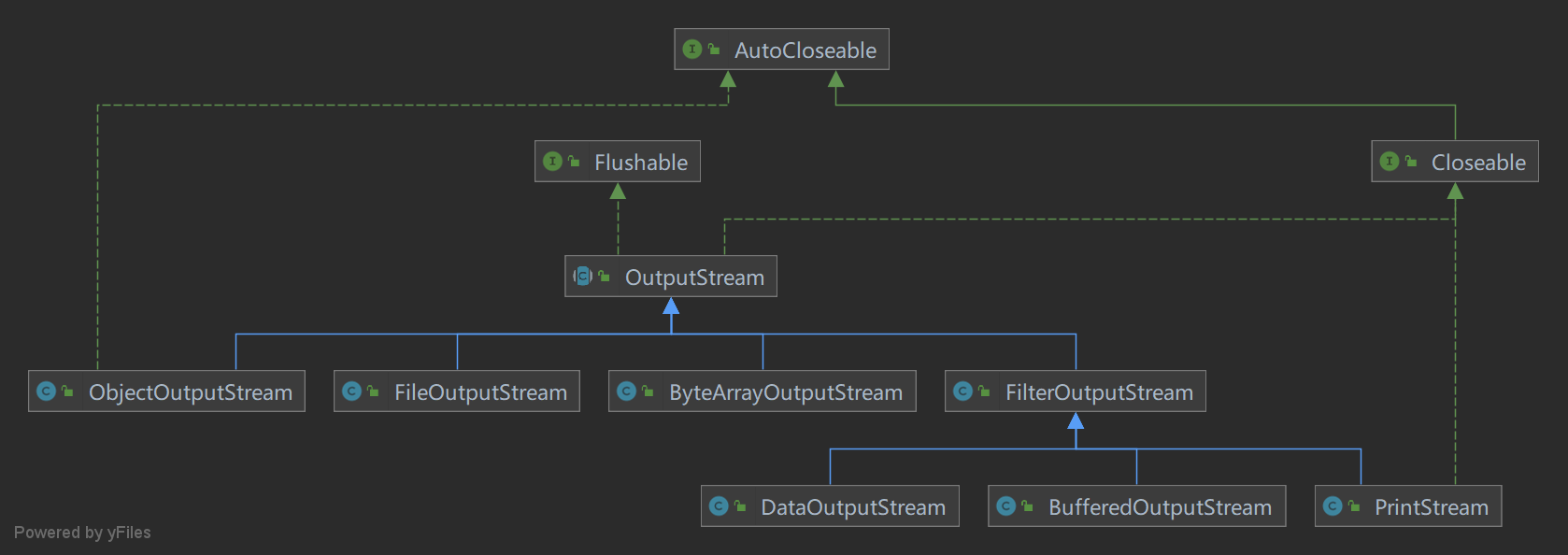Click the class icon on FileOutputStream node
Screen dimensions: 1568x555
352,391
